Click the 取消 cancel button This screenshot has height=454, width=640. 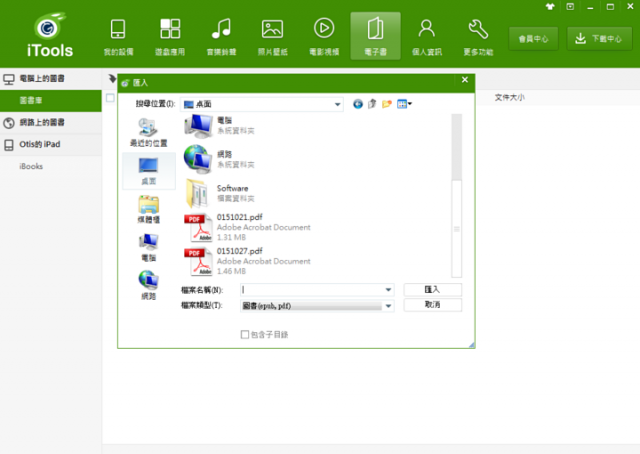[433, 305]
